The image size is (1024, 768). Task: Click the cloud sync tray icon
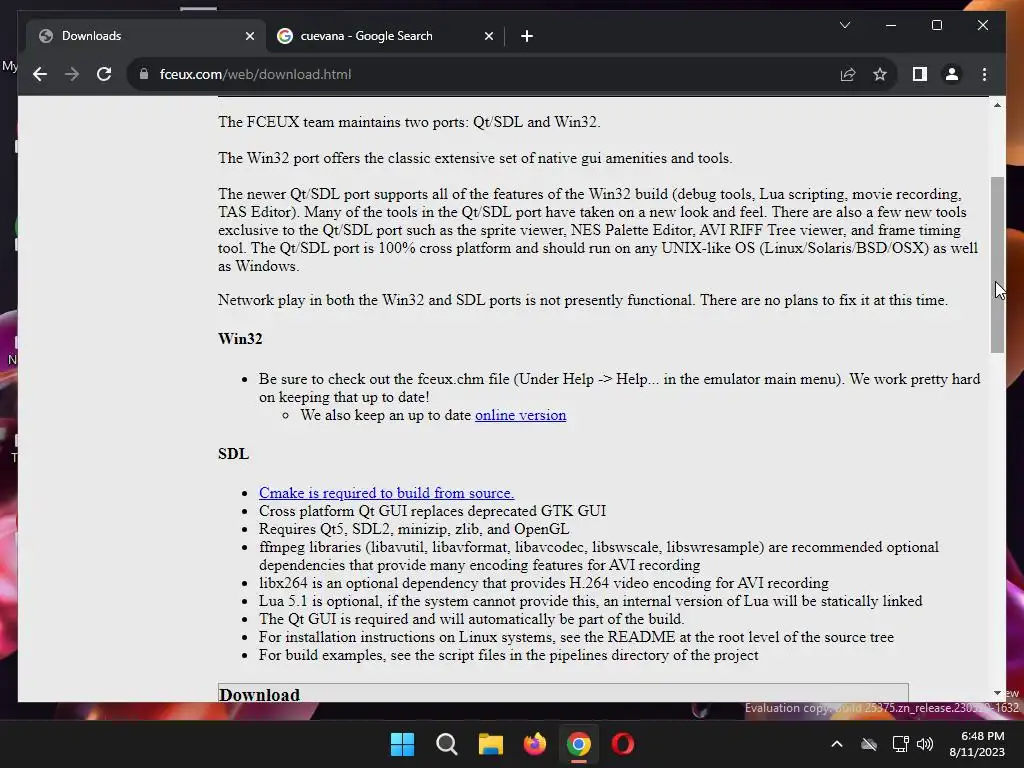[x=869, y=744]
